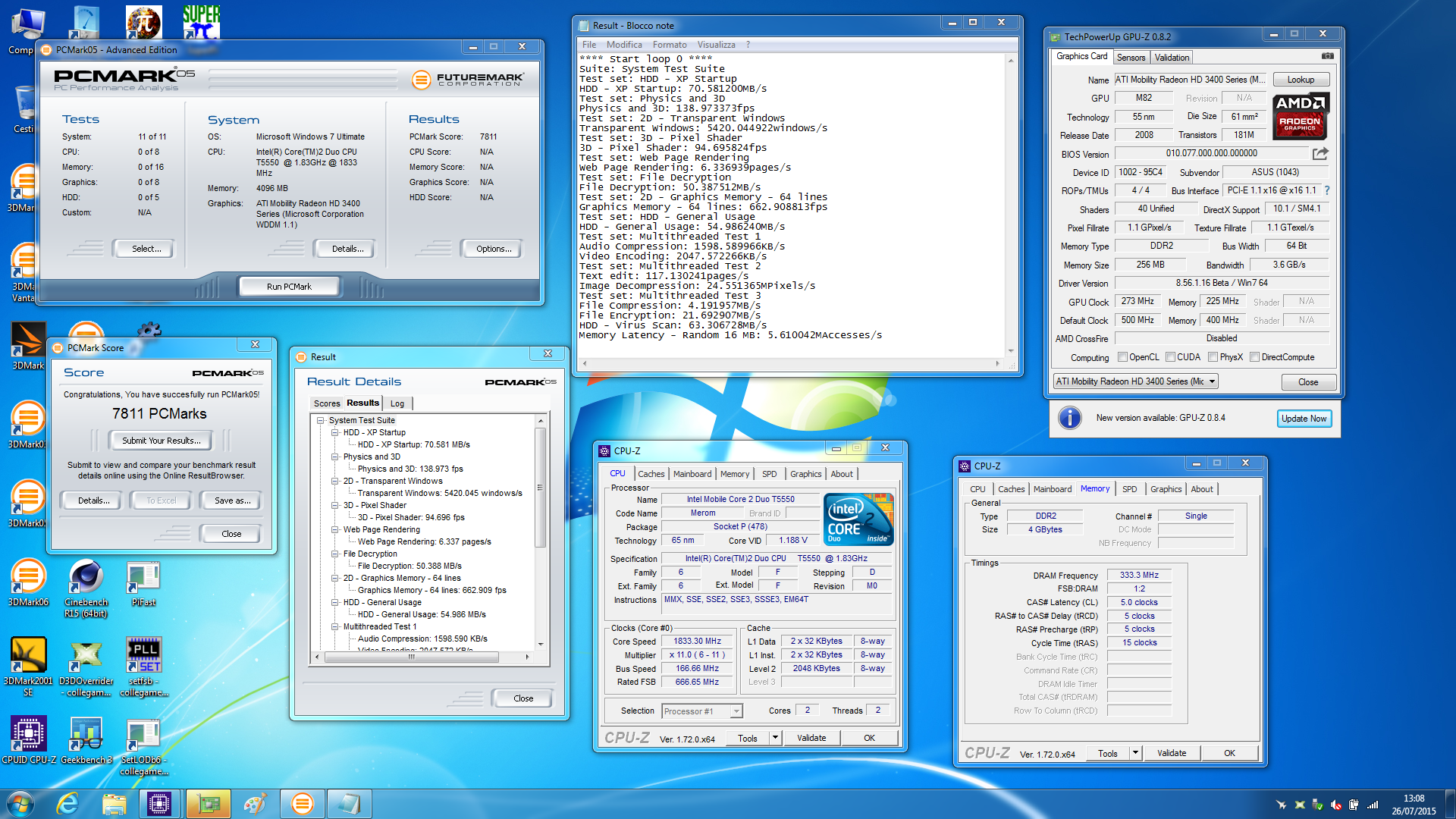The image size is (1456, 819).
Task: Open Windows Explorer folder from taskbar
Action: tap(114, 804)
